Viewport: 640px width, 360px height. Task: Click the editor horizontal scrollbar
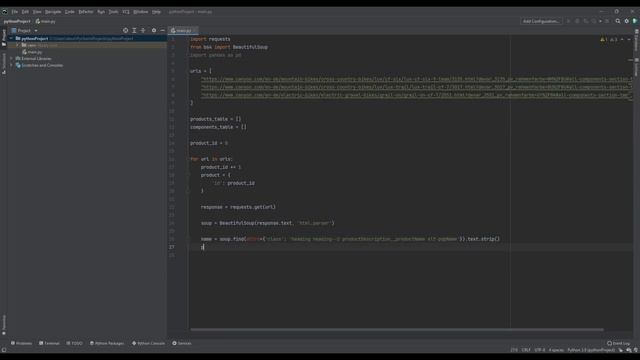tap(397, 329)
